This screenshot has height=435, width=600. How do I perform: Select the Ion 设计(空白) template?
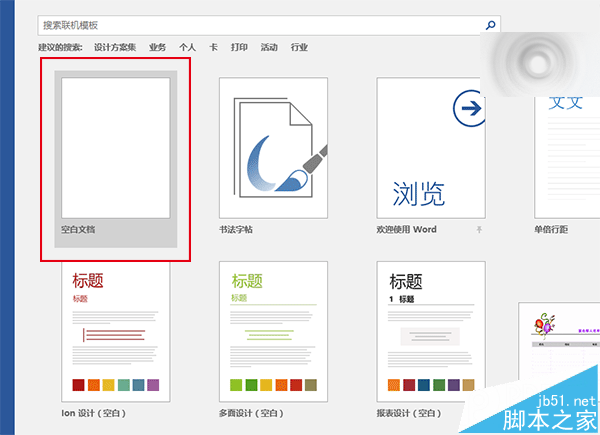click(116, 330)
